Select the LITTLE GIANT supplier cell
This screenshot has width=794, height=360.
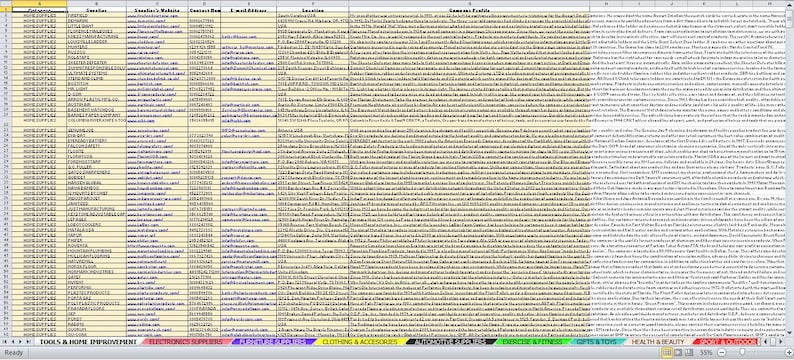96,26
